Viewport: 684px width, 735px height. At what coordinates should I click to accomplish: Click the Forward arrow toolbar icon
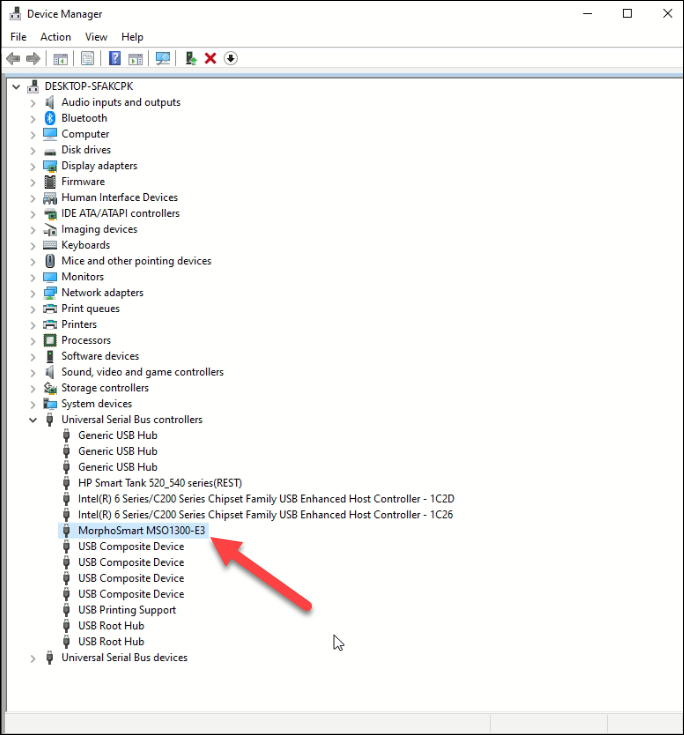pos(33,59)
